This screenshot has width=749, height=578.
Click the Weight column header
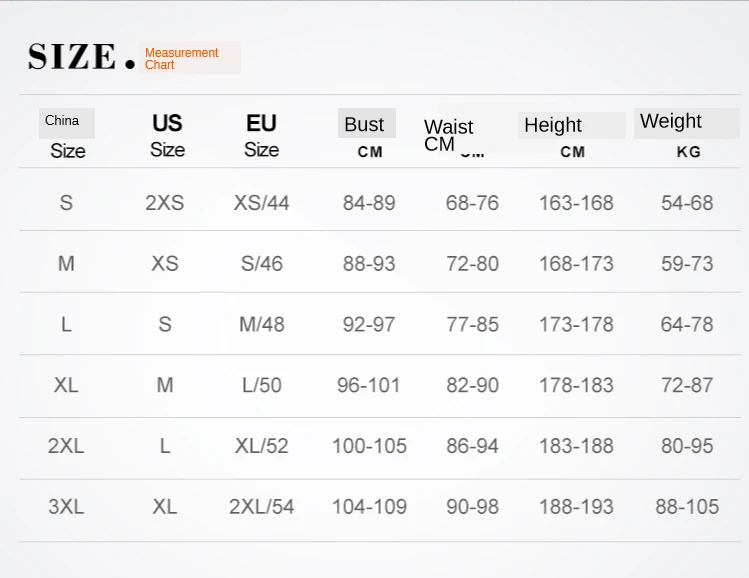click(x=671, y=122)
